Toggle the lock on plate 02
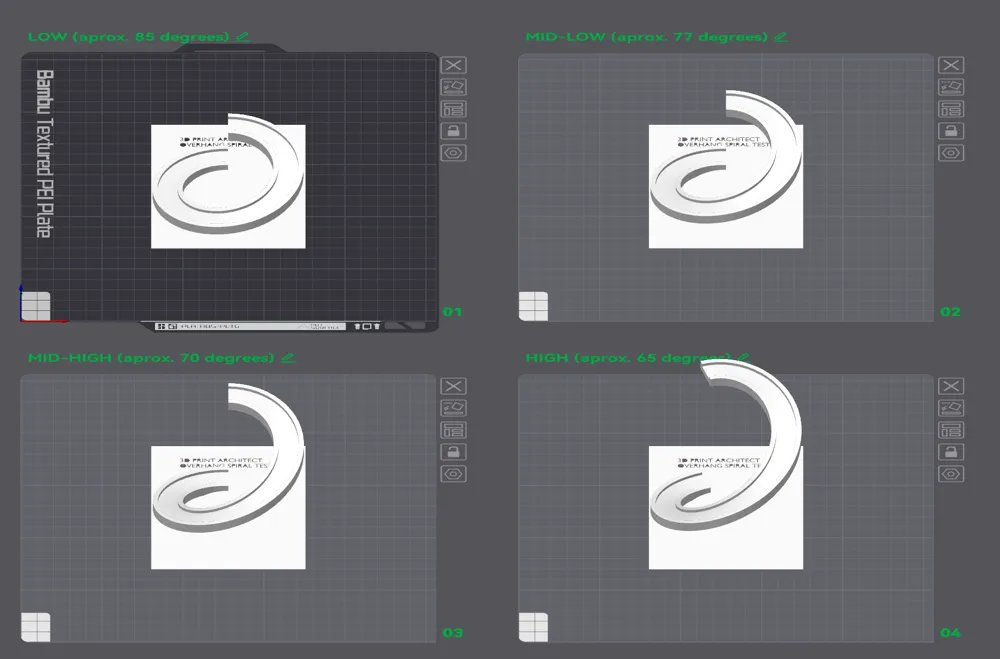 point(951,131)
